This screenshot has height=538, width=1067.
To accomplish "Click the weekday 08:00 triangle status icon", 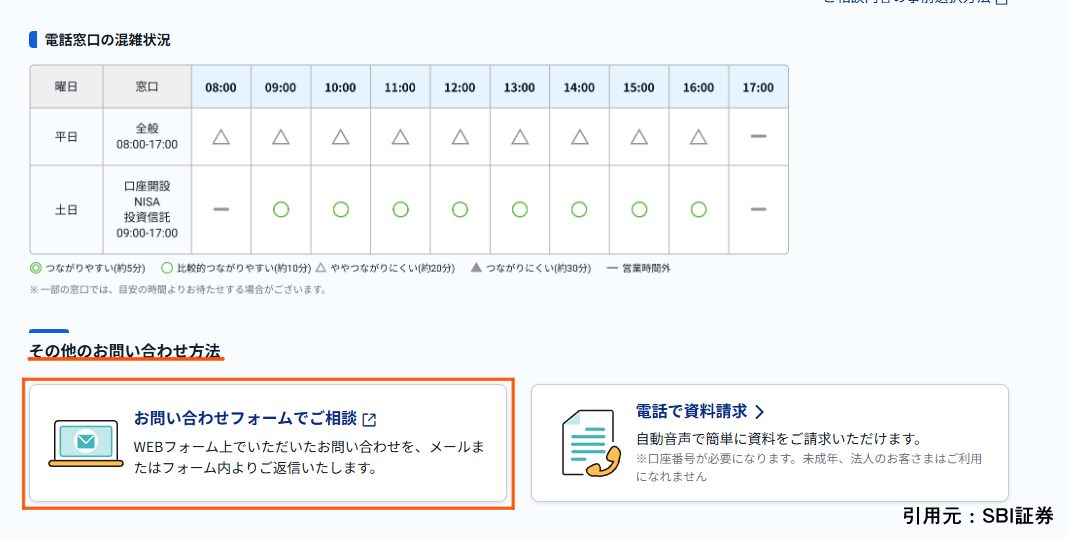I will (x=221, y=137).
